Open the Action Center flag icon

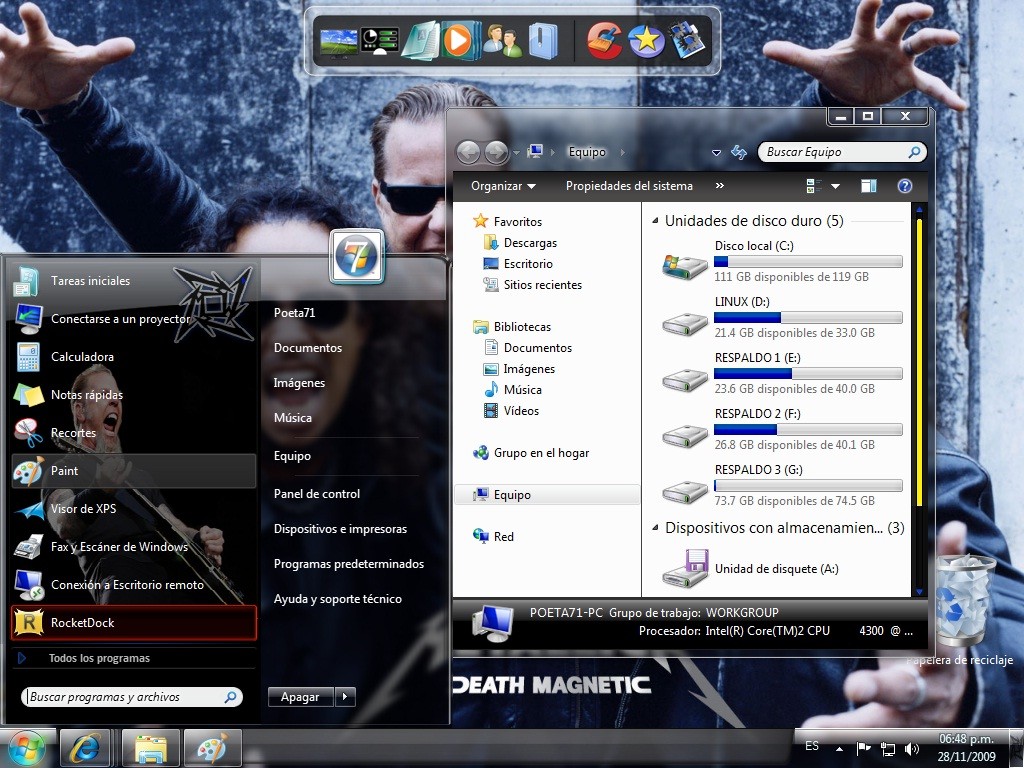[863, 748]
